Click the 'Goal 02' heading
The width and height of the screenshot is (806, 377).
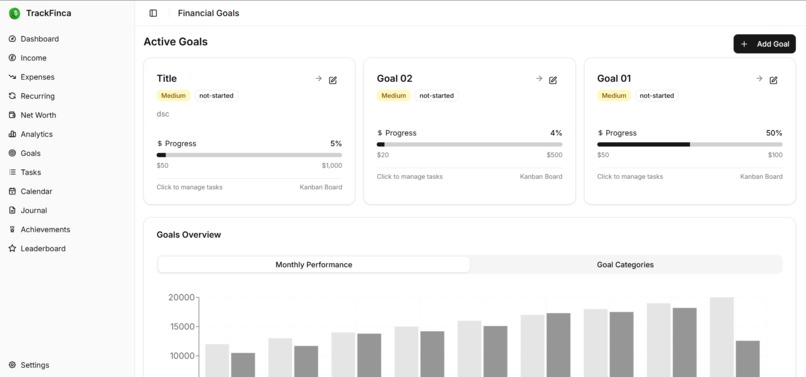(x=394, y=79)
